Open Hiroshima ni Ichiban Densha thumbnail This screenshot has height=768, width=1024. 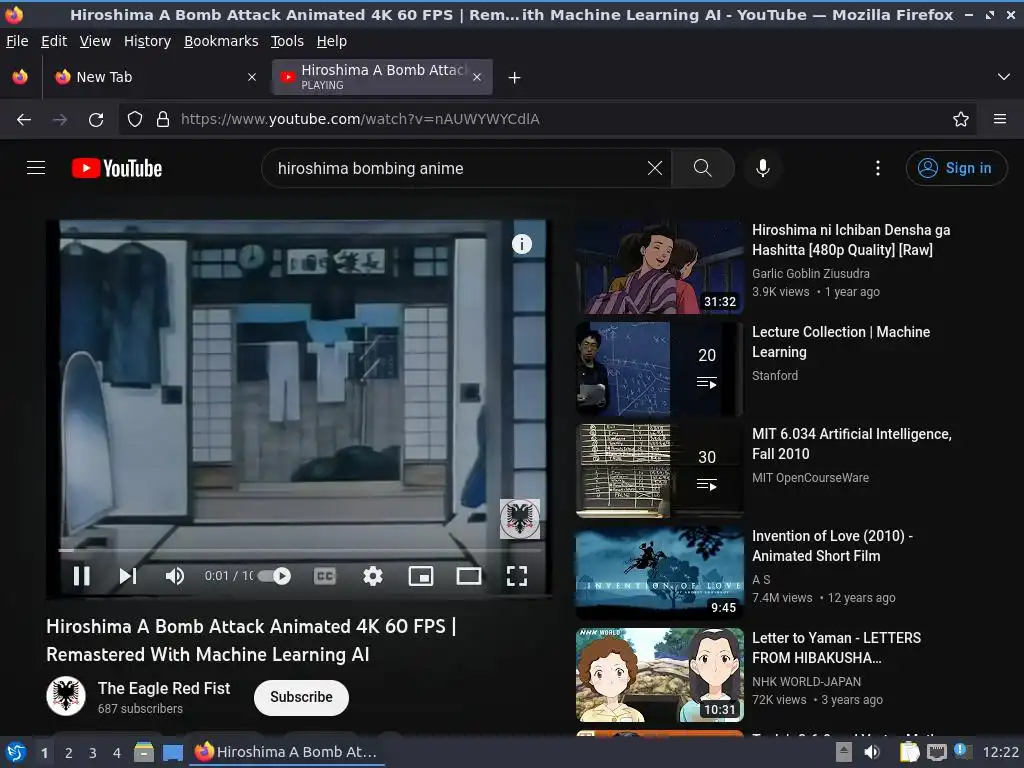pos(660,267)
